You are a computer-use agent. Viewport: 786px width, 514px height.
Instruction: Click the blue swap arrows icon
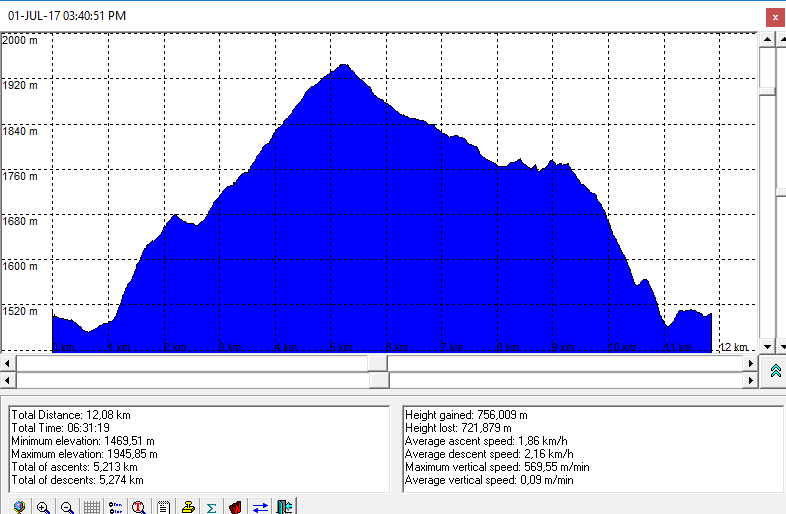pos(260,506)
